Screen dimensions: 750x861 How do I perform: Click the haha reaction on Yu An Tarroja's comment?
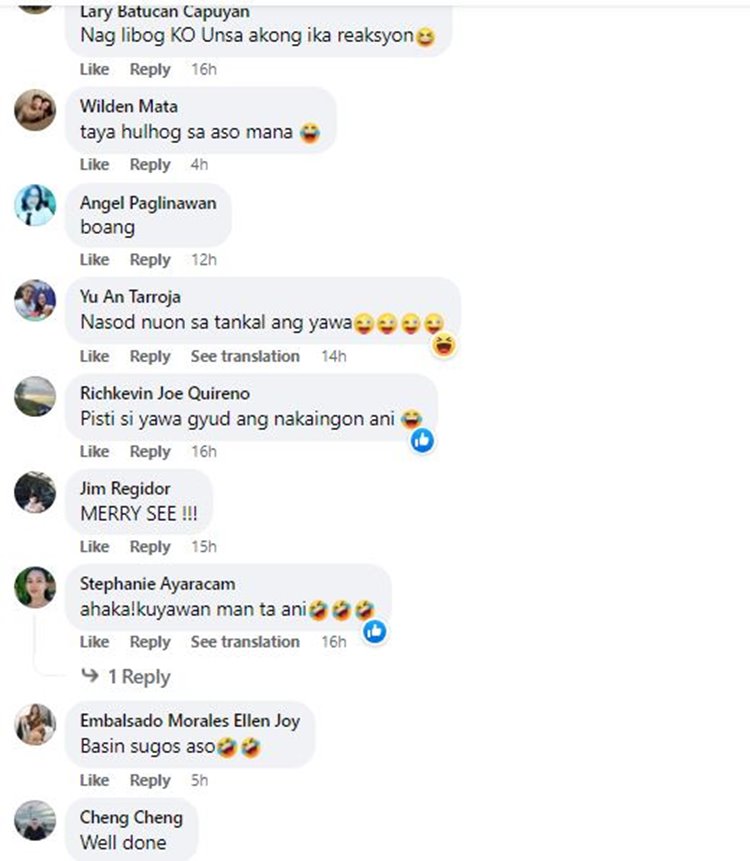pyautogui.click(x=444, y=345)
